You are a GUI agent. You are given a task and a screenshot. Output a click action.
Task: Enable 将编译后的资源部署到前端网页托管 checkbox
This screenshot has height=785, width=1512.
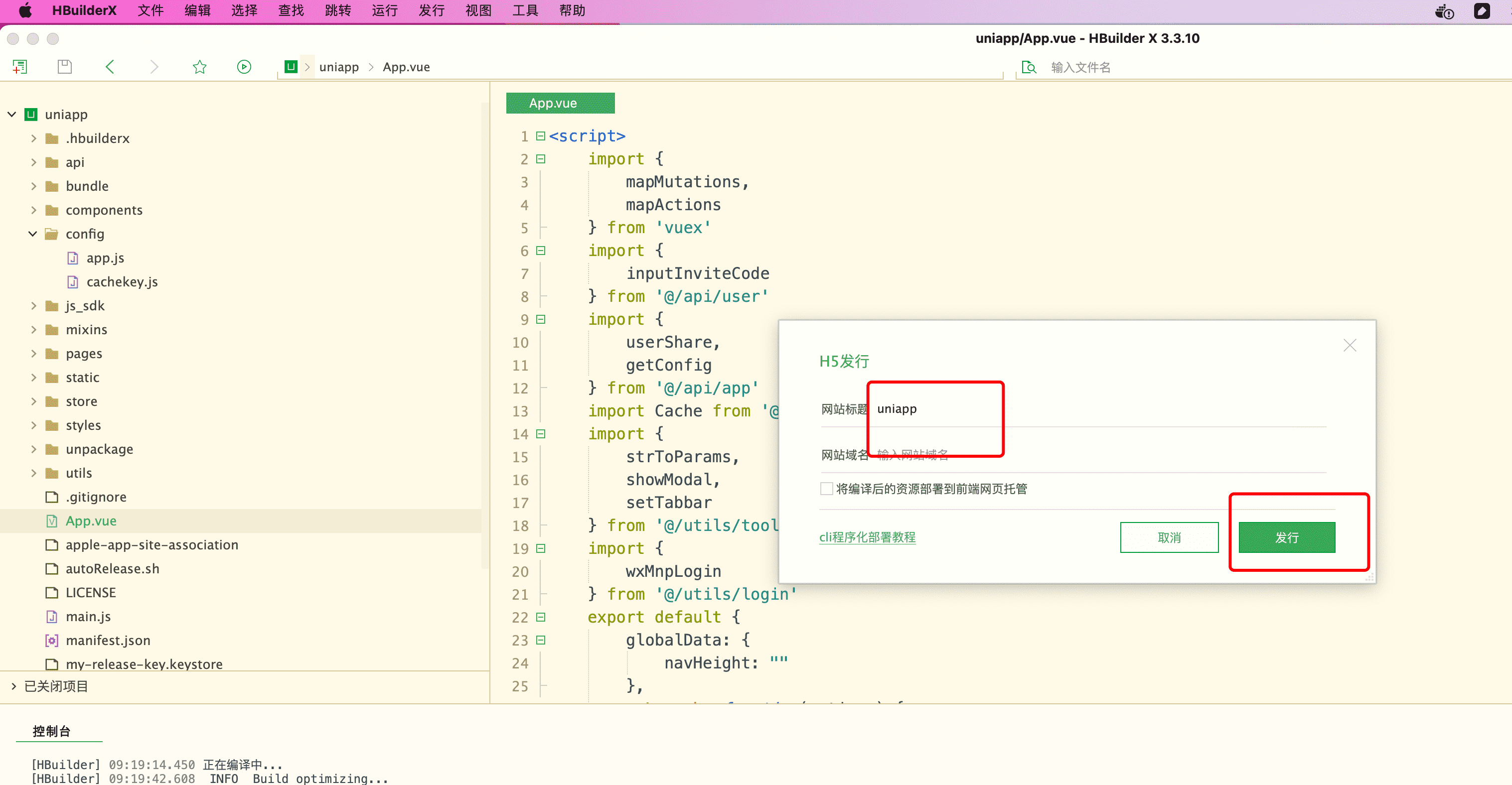(826, 489)
